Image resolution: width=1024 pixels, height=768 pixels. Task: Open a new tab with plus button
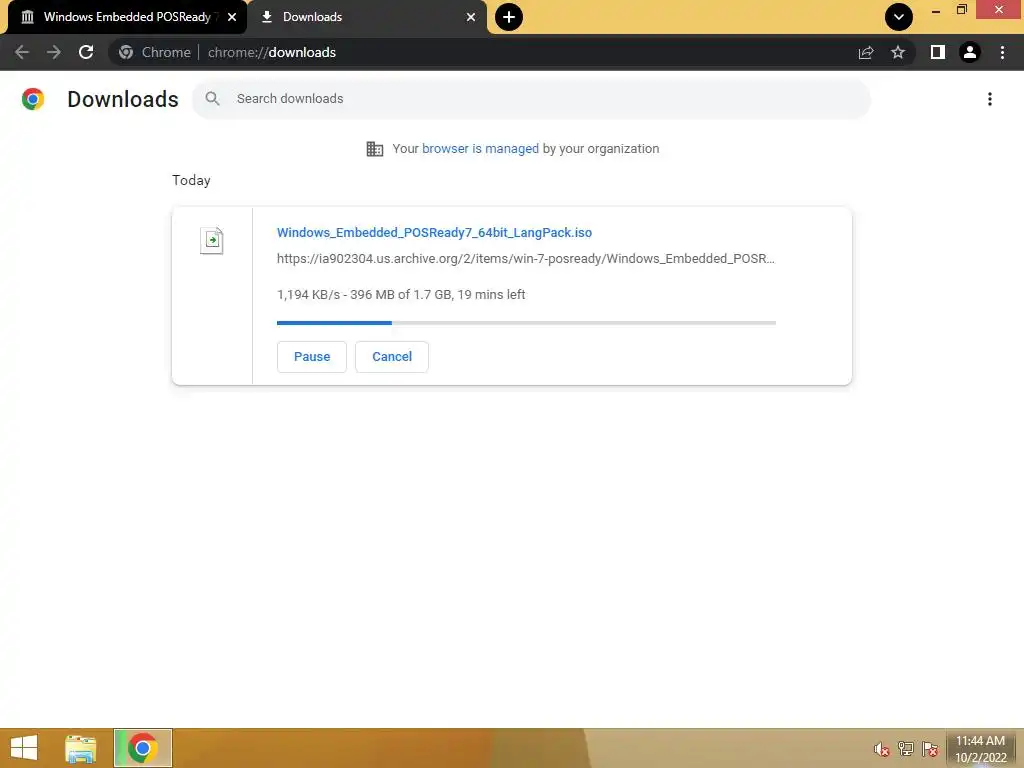click(509, 17)
